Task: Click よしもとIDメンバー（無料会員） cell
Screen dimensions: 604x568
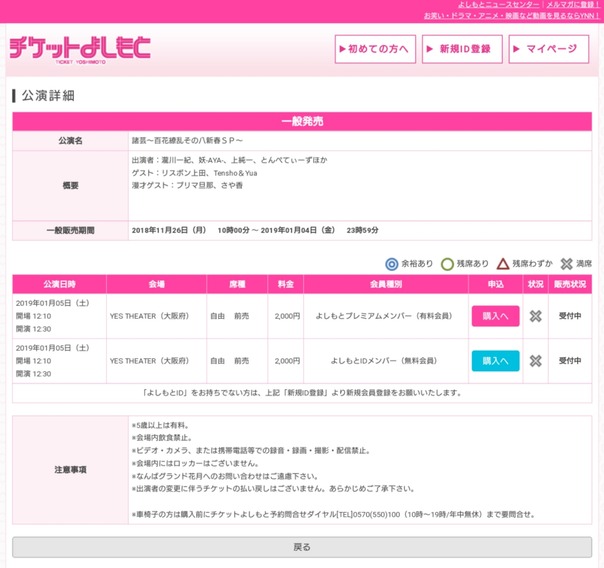Action: coord(384,361)
